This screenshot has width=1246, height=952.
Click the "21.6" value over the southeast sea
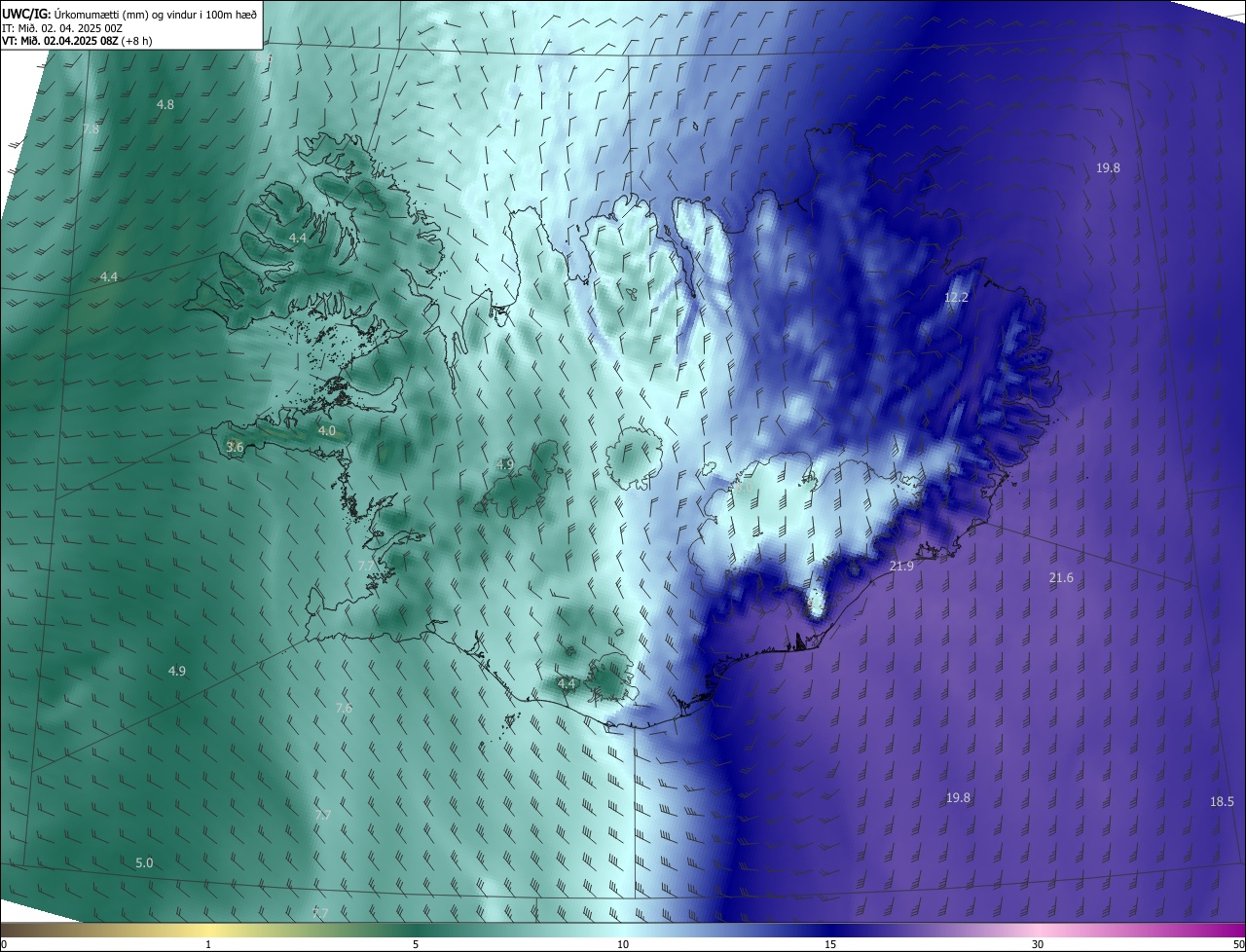1061,578
